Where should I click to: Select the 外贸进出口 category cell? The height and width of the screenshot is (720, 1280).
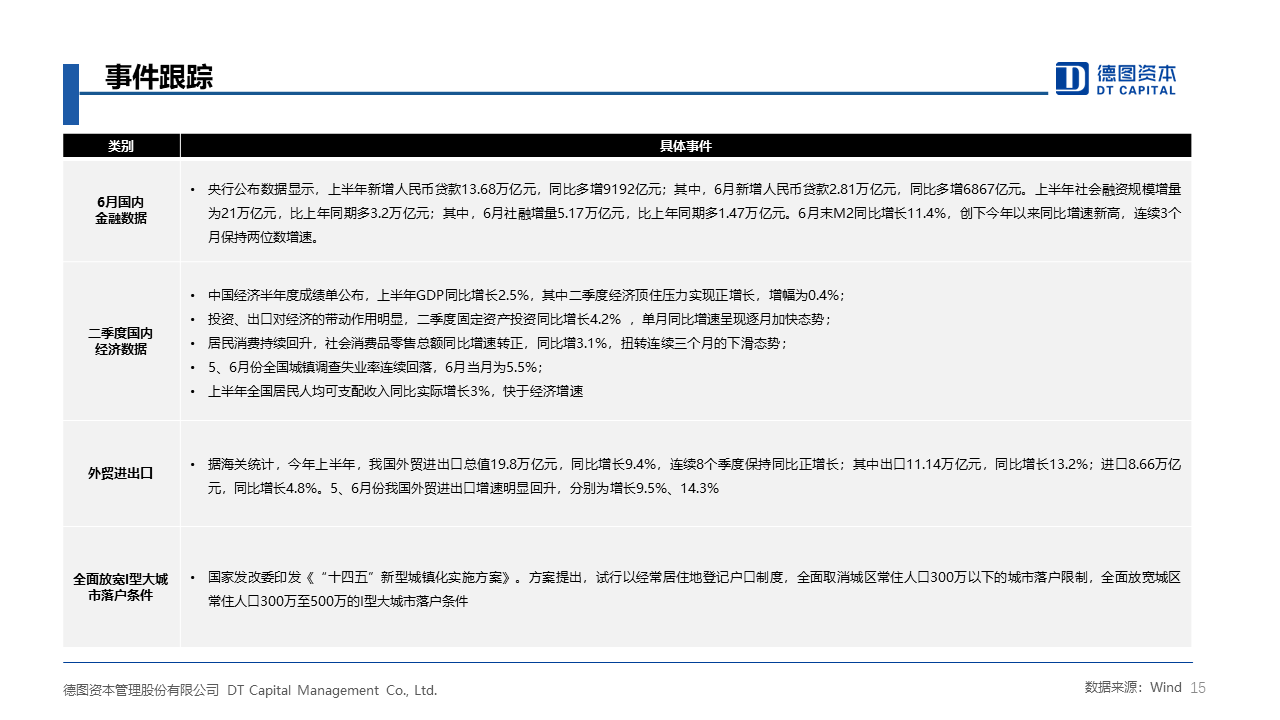pos(121,474)
